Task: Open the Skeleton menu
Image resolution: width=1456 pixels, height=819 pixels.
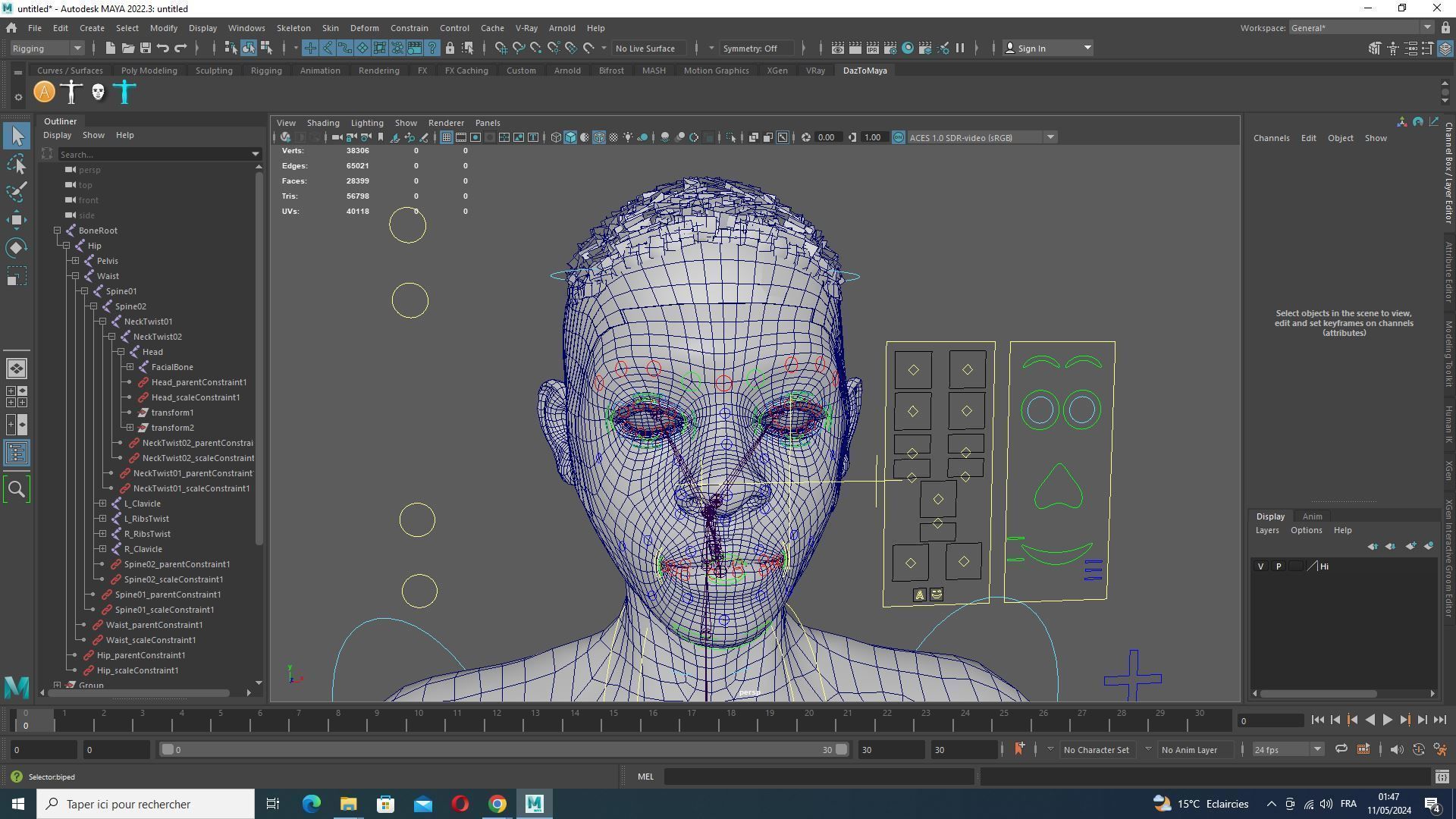Action: click(293, 28)
